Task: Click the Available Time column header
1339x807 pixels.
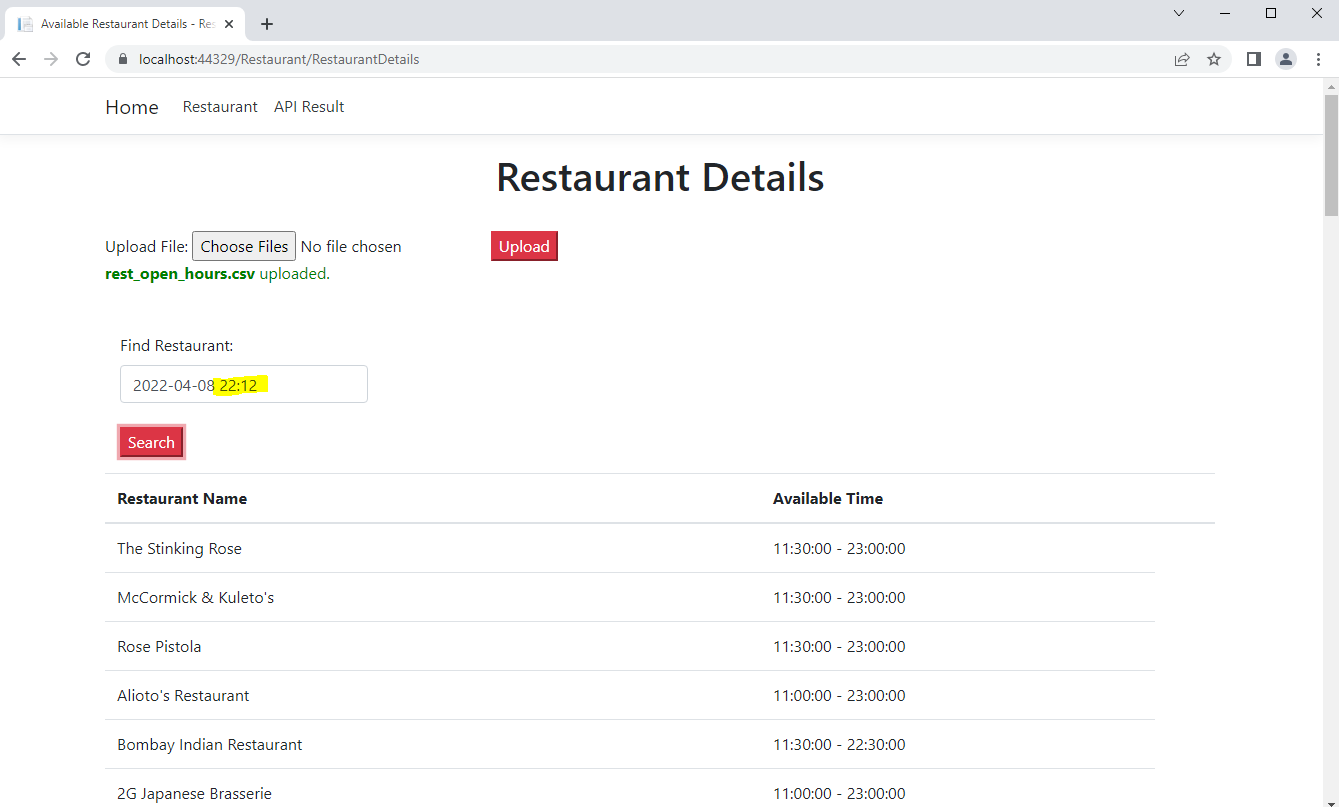Action: click(828, 498)
